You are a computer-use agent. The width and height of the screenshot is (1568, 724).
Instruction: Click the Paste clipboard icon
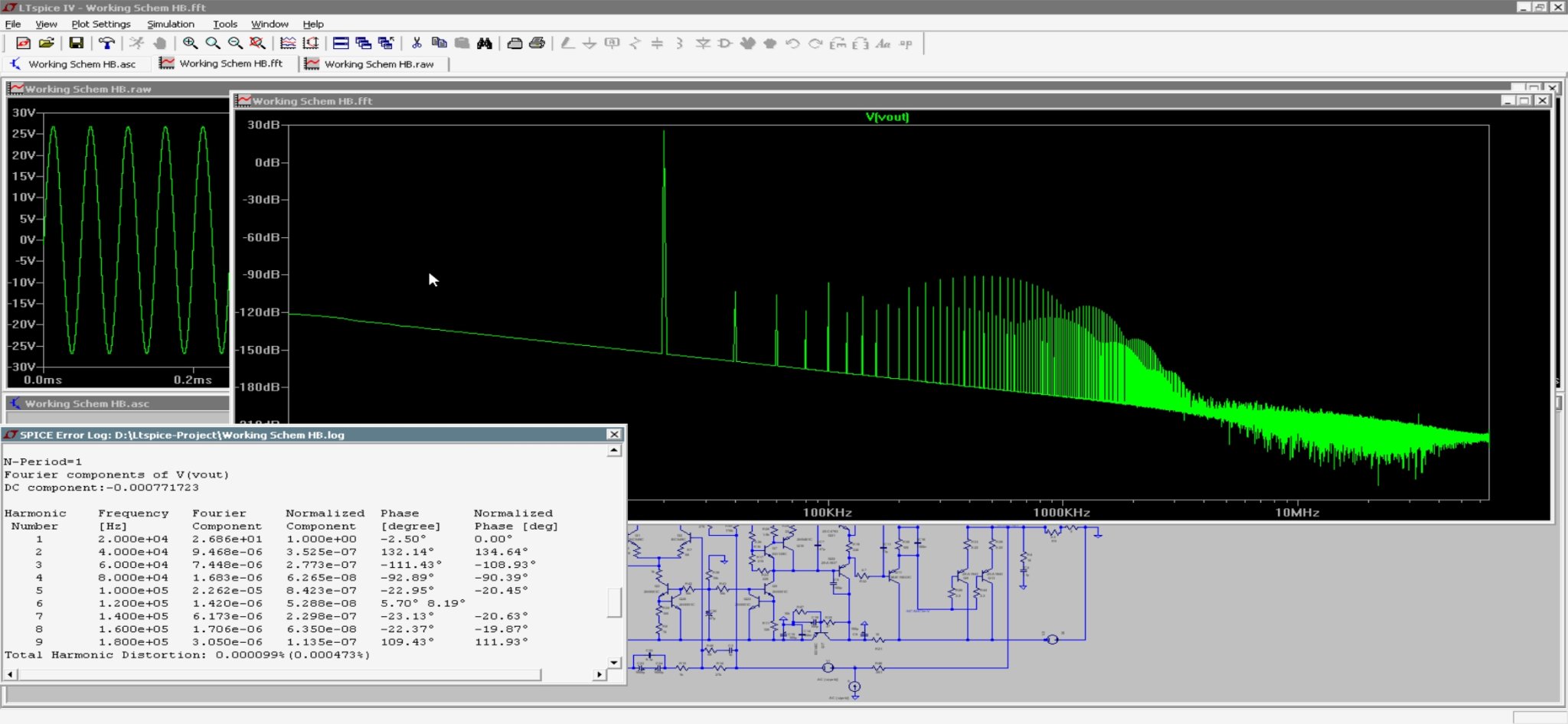462,44
